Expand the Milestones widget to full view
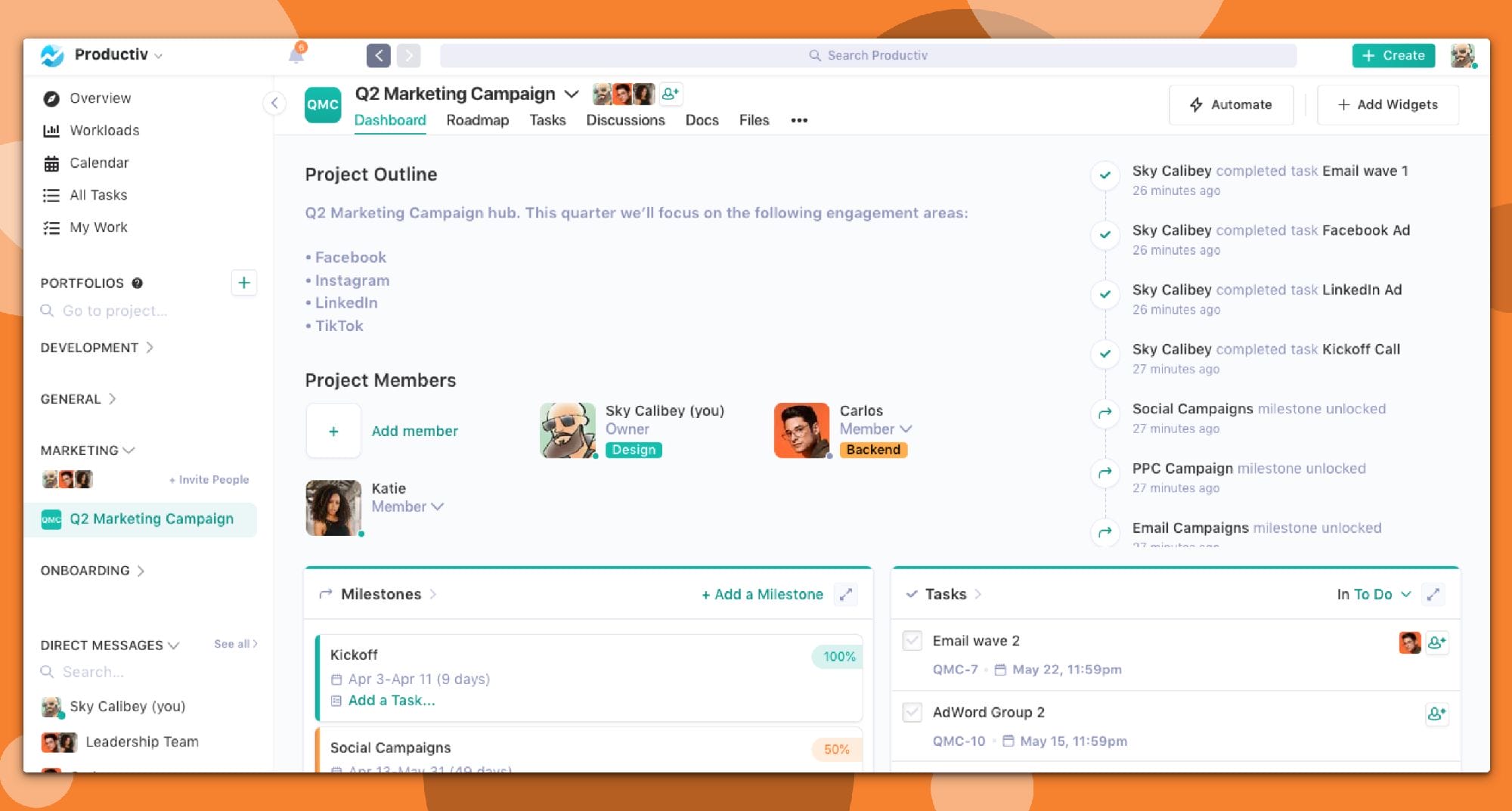Viewport: 1512px width, 811px height. tap(846, 594)
